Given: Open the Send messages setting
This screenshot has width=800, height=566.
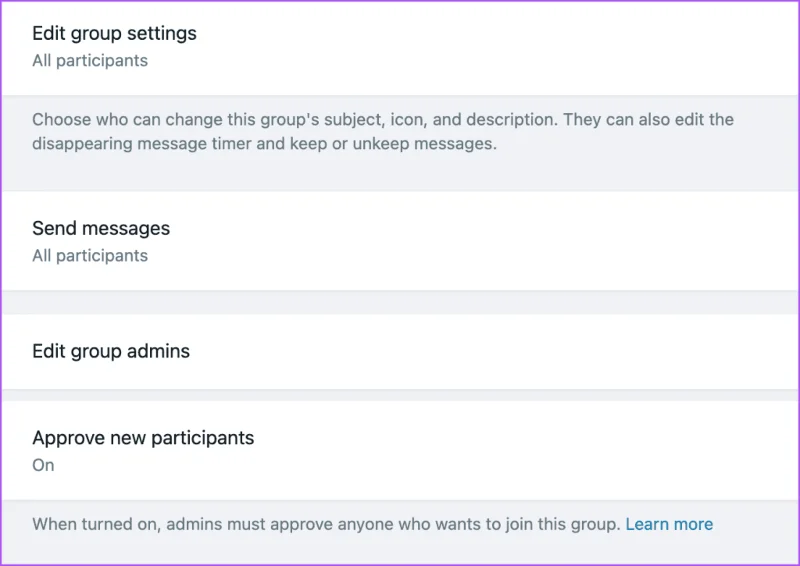Looking at the screenshot, I should point(400,240).
